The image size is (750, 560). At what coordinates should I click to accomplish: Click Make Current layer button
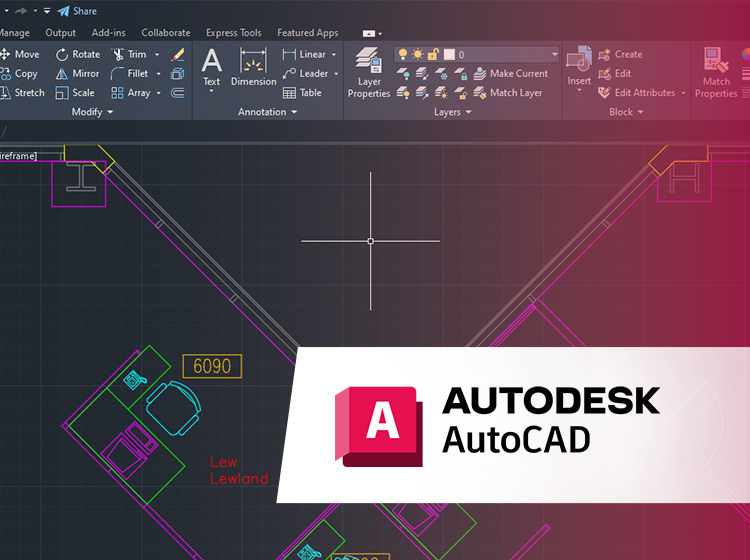(x=510, y=74)
